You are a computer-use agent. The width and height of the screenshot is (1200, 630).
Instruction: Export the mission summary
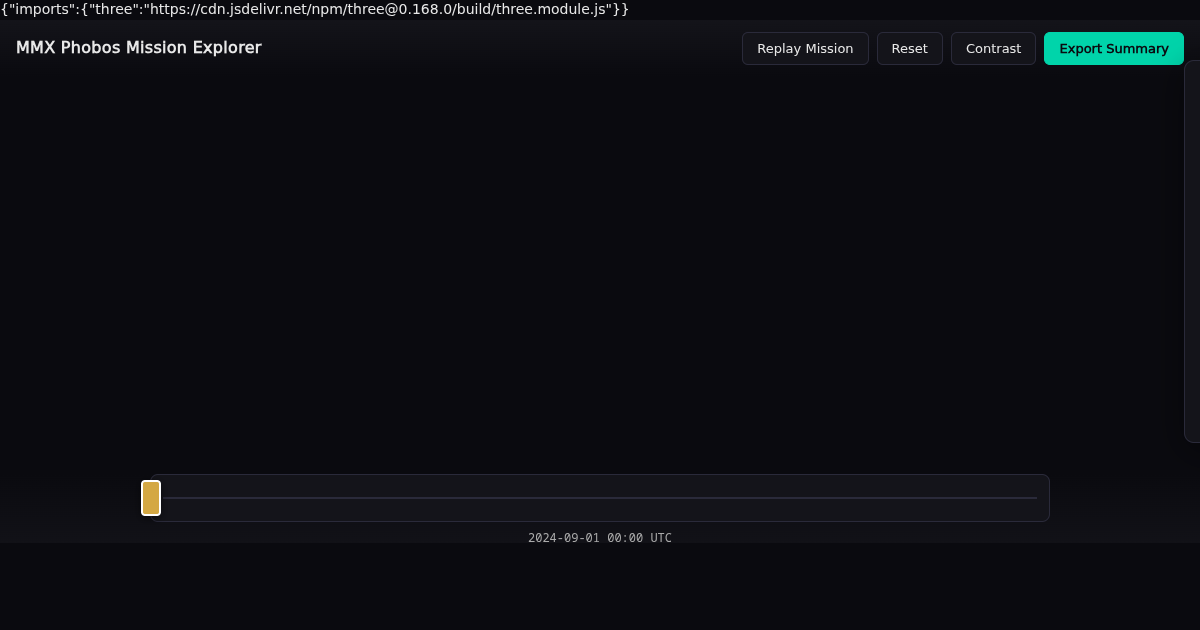point(1114,48)
